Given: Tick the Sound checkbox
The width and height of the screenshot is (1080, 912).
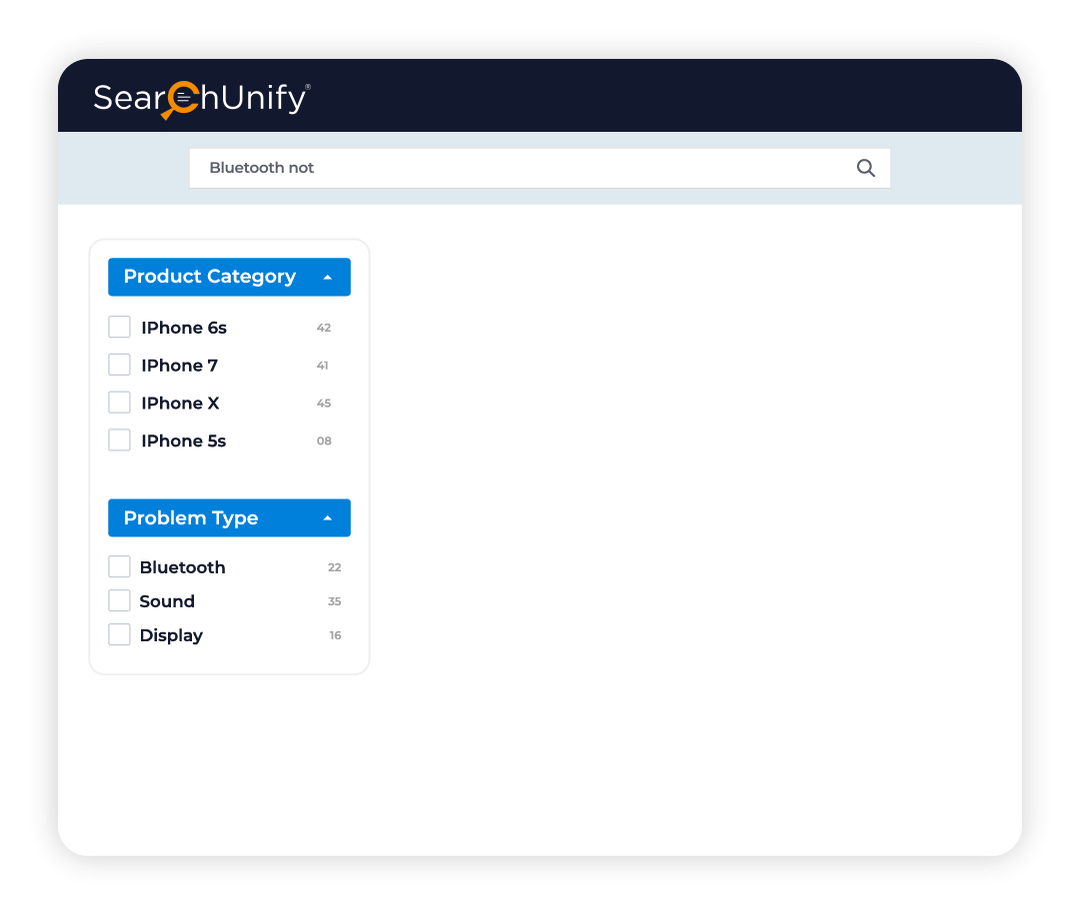Looking at the screenshot, I should (x=119, y=601).
